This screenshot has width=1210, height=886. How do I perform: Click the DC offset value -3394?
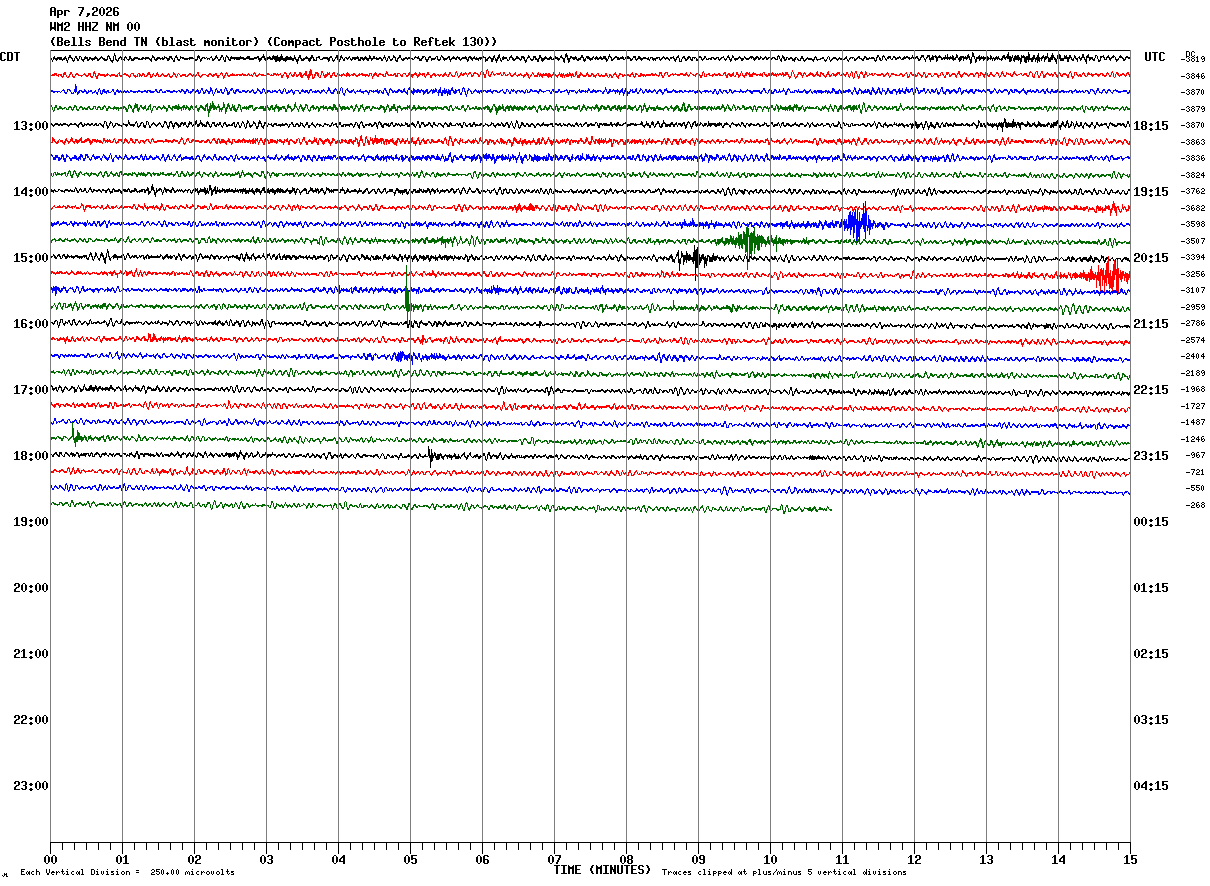[1194, 257]
